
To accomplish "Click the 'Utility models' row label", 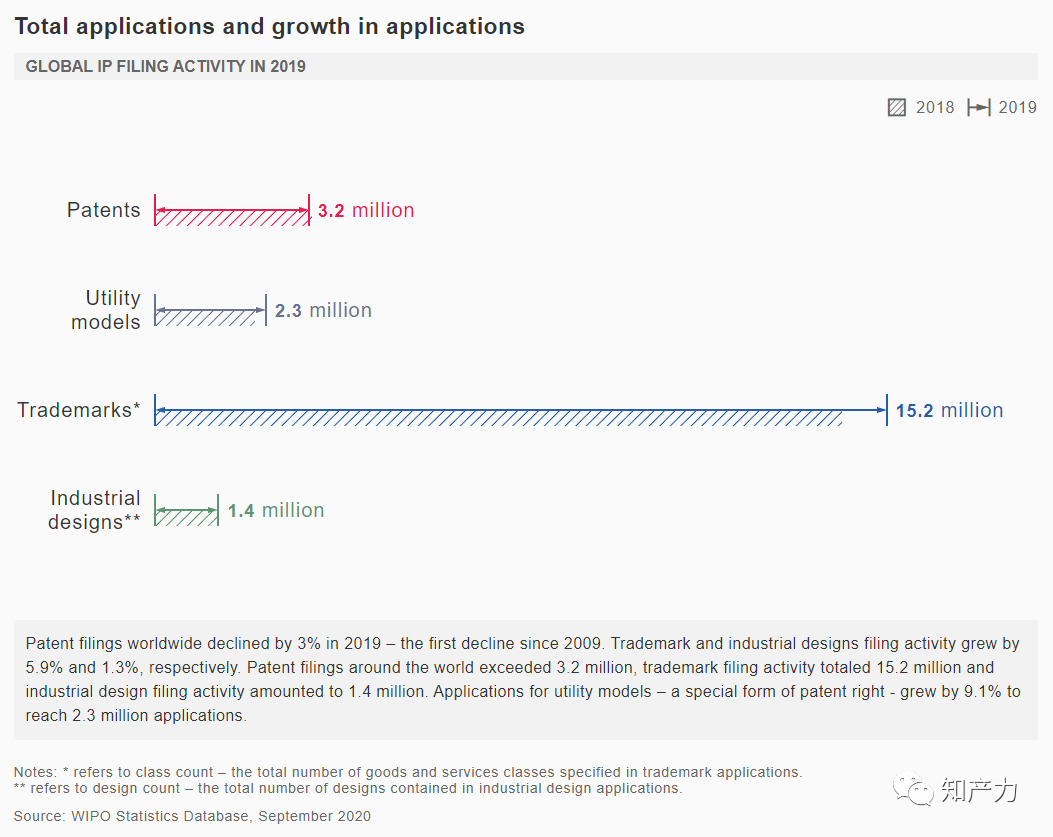I will tap(106, 310).
